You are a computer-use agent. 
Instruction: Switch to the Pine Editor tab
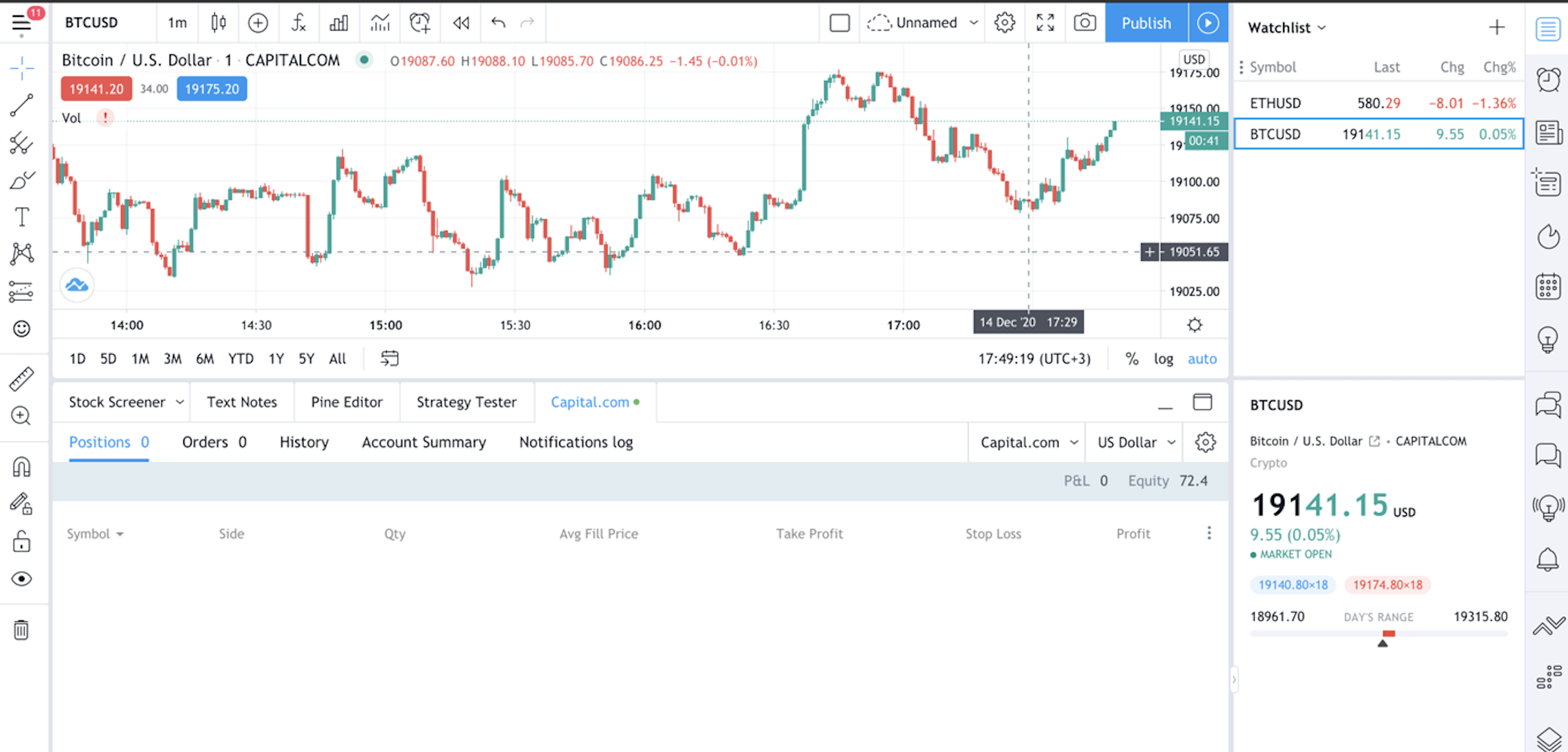click(346, 402)
